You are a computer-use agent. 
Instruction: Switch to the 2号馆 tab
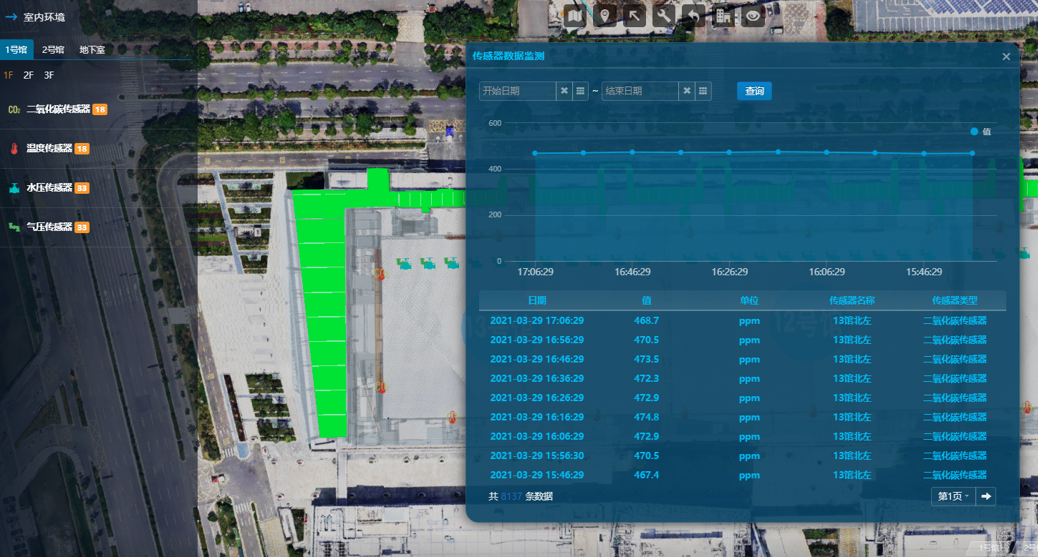[x=53, y=49]
